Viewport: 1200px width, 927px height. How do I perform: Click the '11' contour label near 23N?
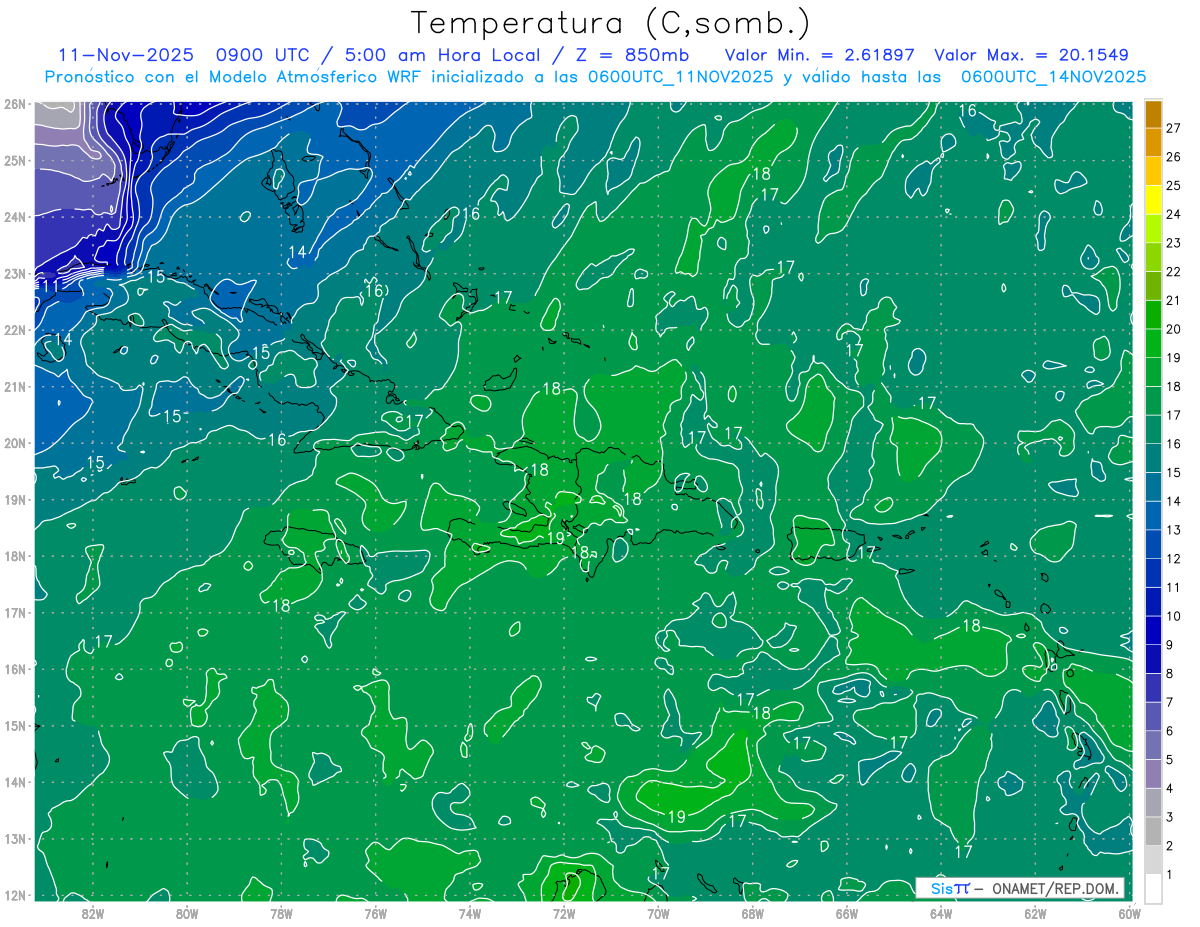(51, 286)
